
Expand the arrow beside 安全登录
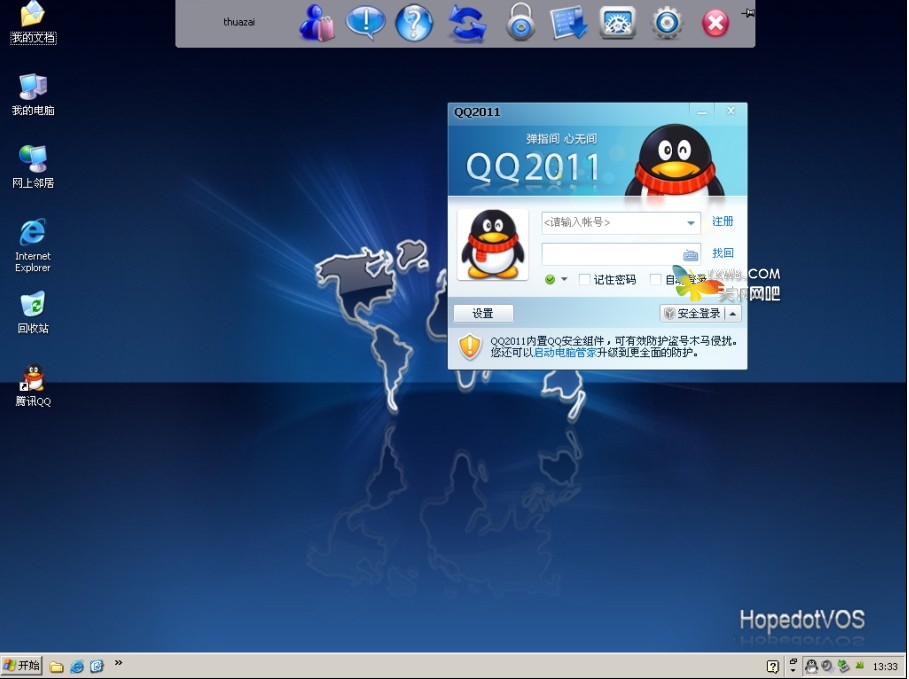coord(733,314)
